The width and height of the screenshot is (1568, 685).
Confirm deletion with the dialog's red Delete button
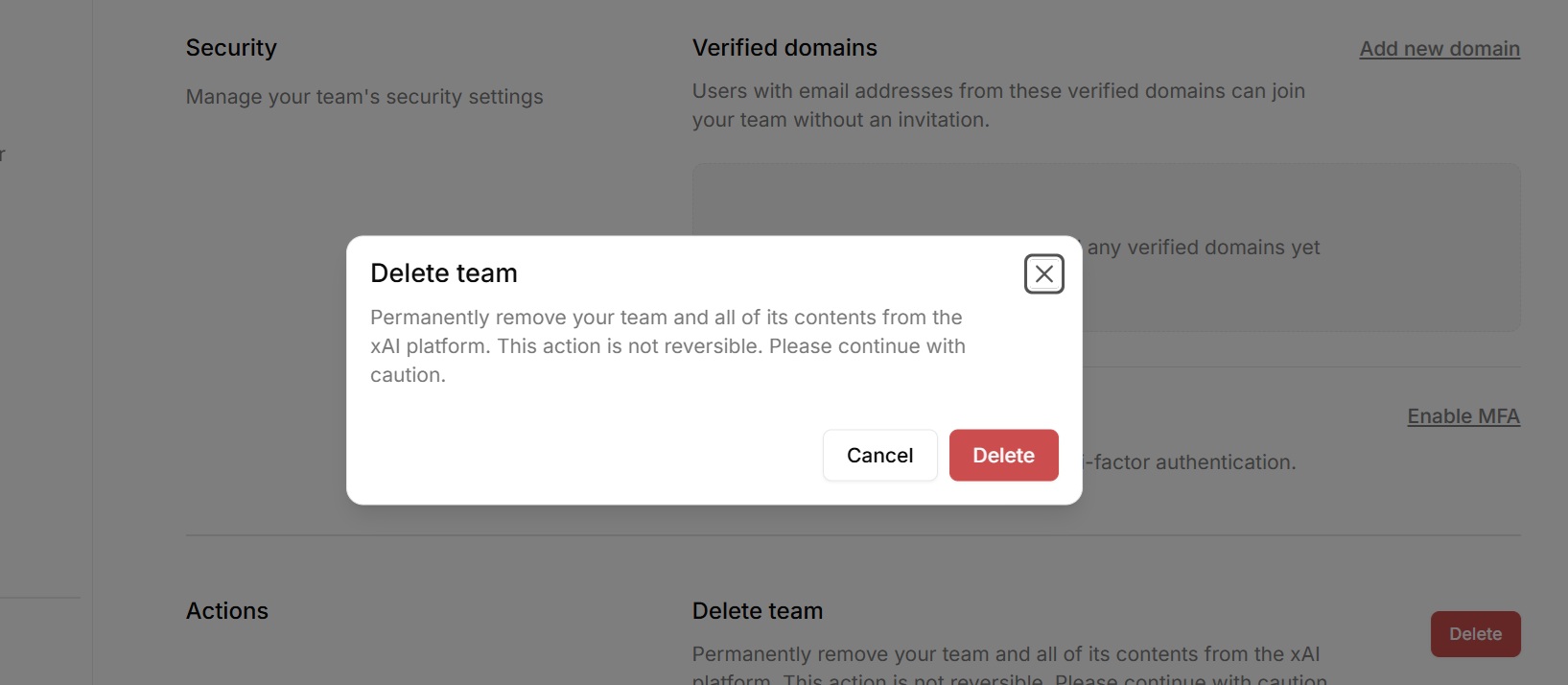(1003, 456)
